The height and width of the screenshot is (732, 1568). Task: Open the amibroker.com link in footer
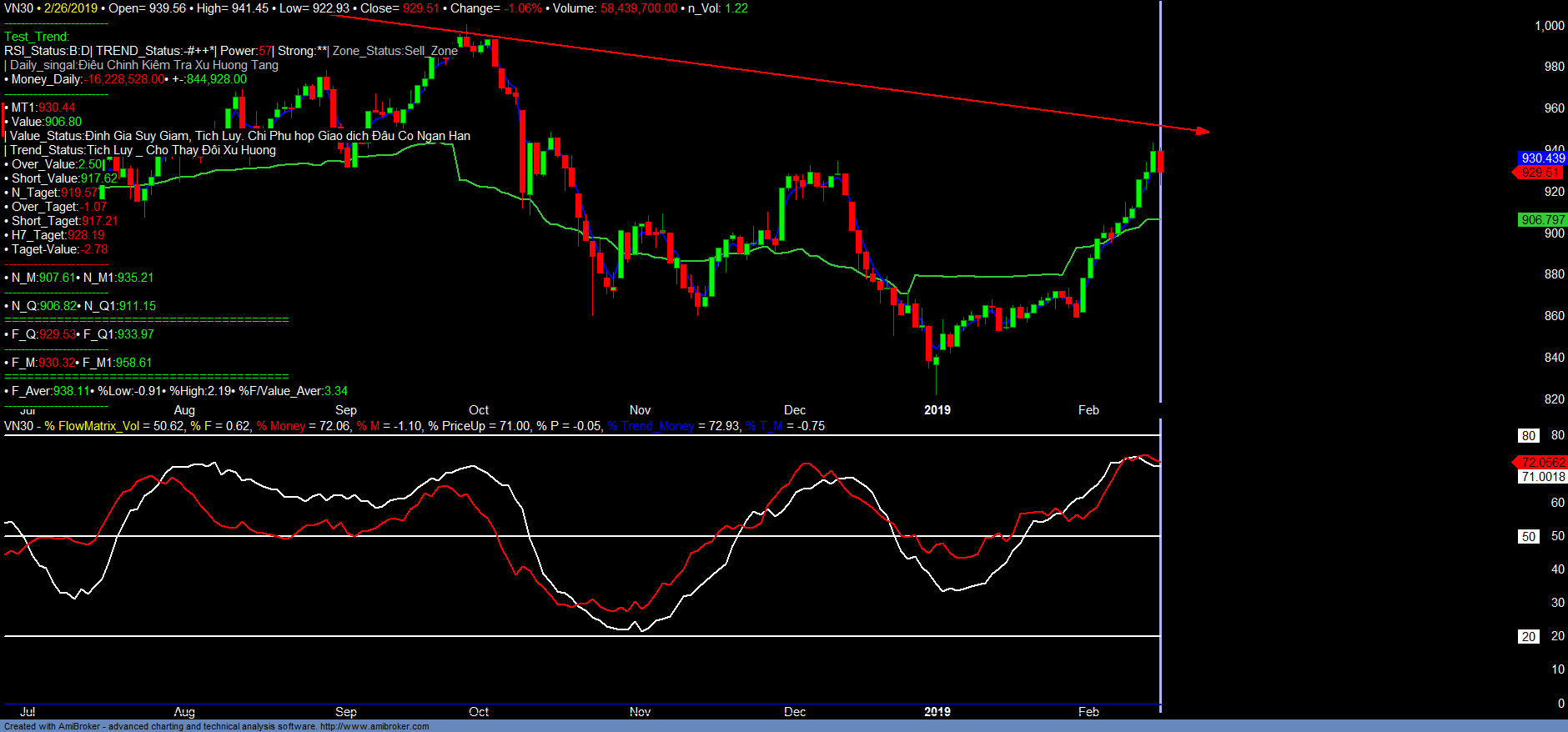click(374, 726)
